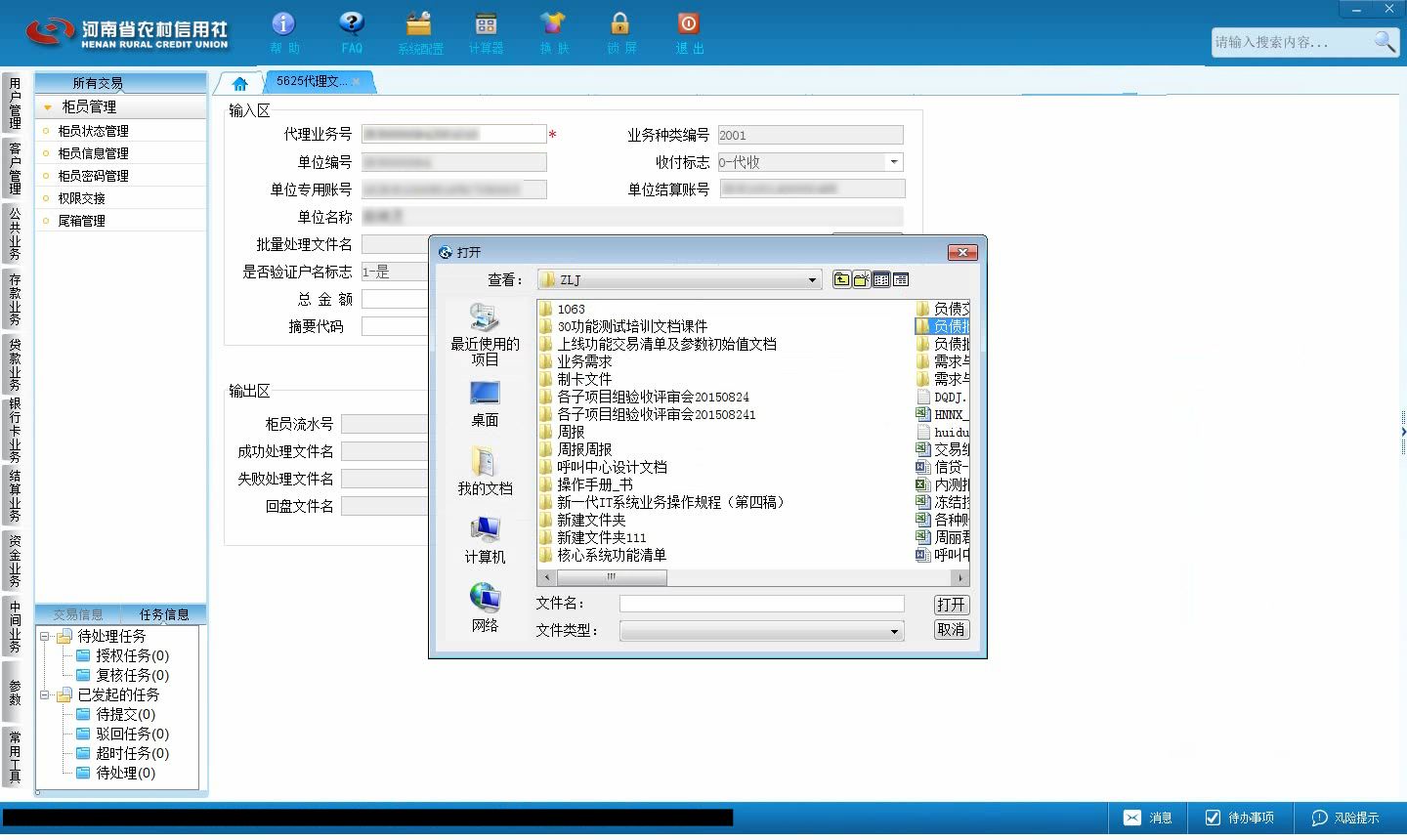Viewport: 1407px width, 840px height.
Task: Go to the home tab icon
Action: point(240,83)
